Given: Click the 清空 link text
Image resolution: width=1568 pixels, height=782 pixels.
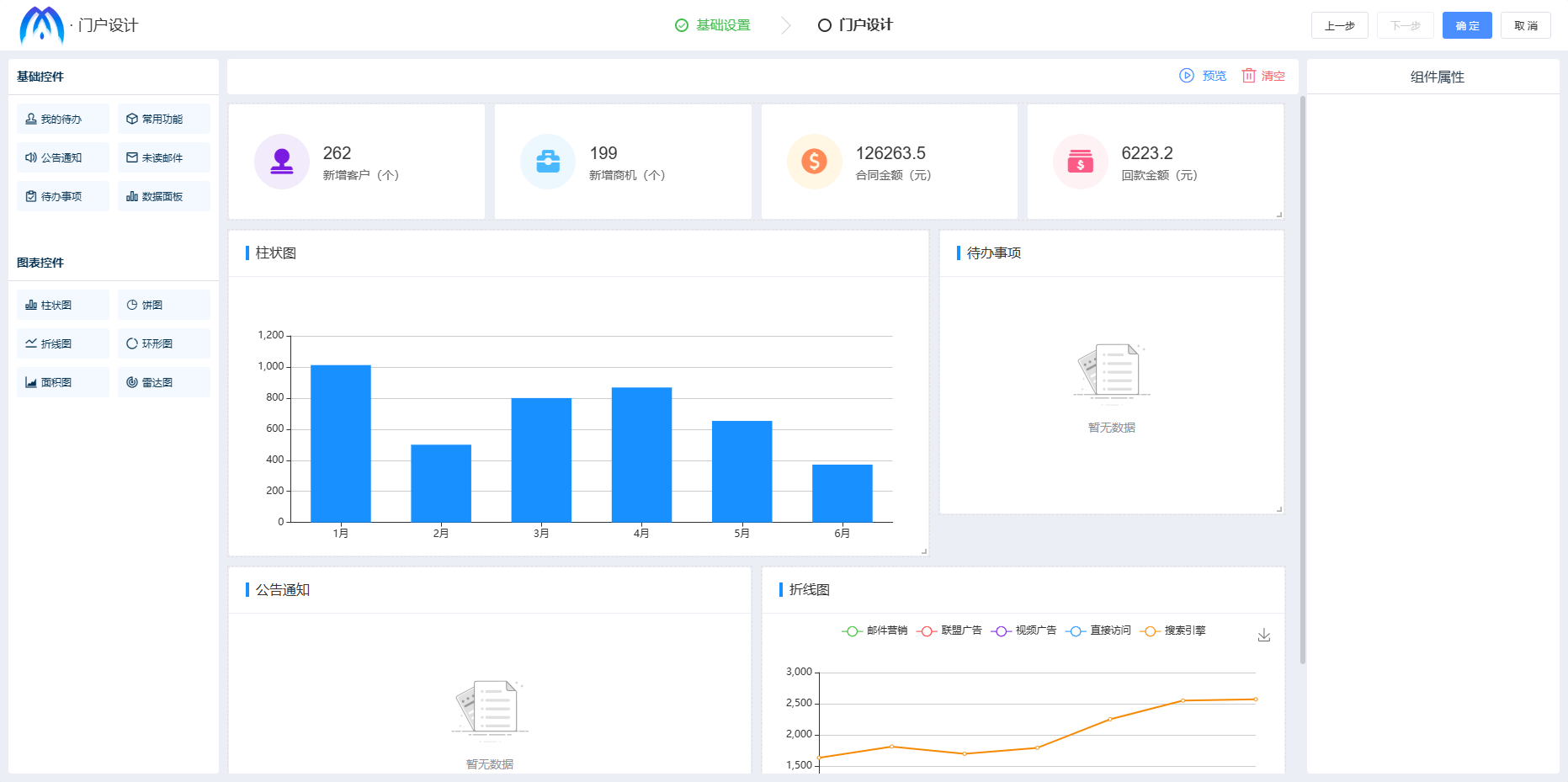Looking at the screenshot, I should pyautogui.click(x=1273, y=76).
